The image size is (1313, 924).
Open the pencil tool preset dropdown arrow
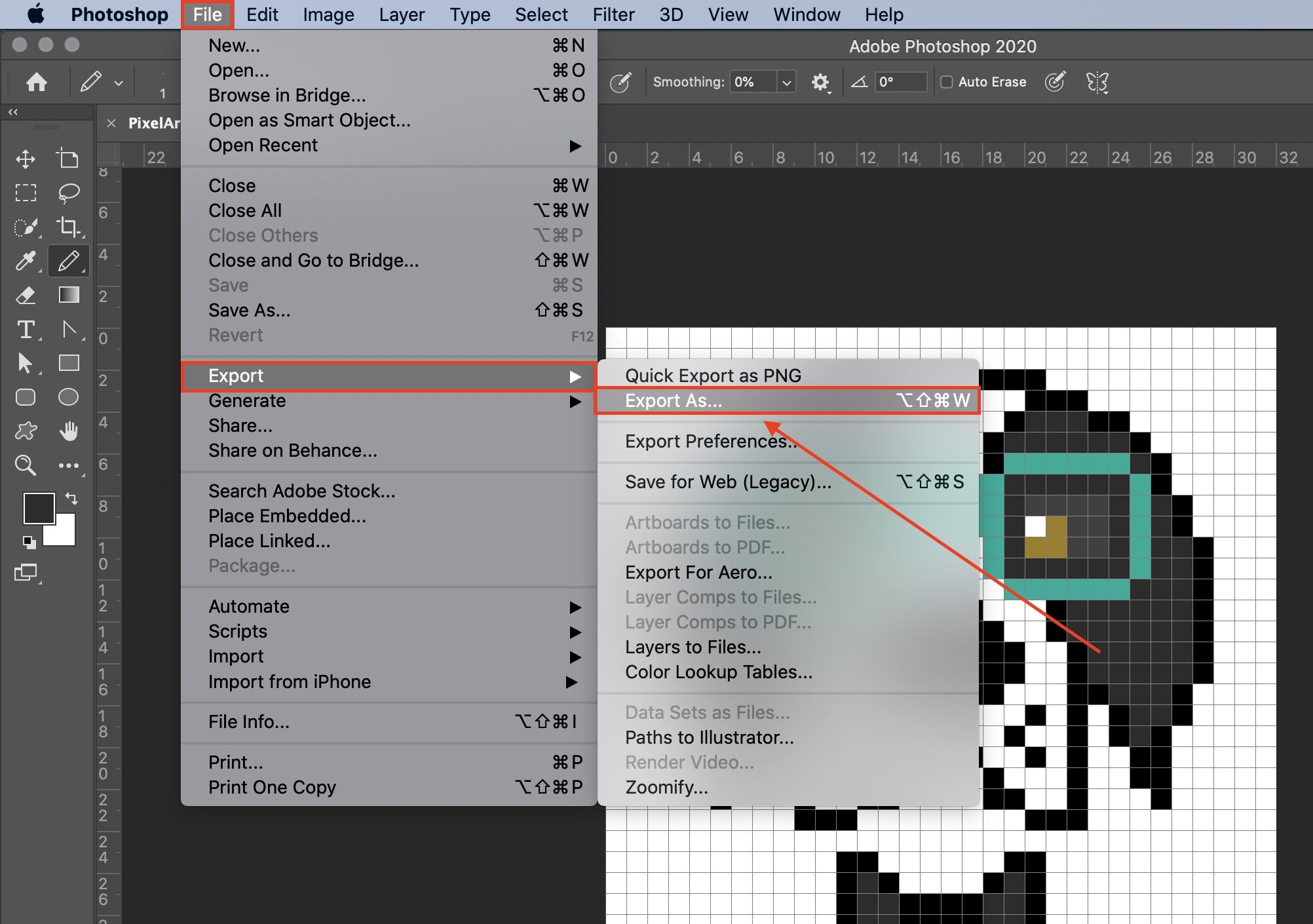119,83
